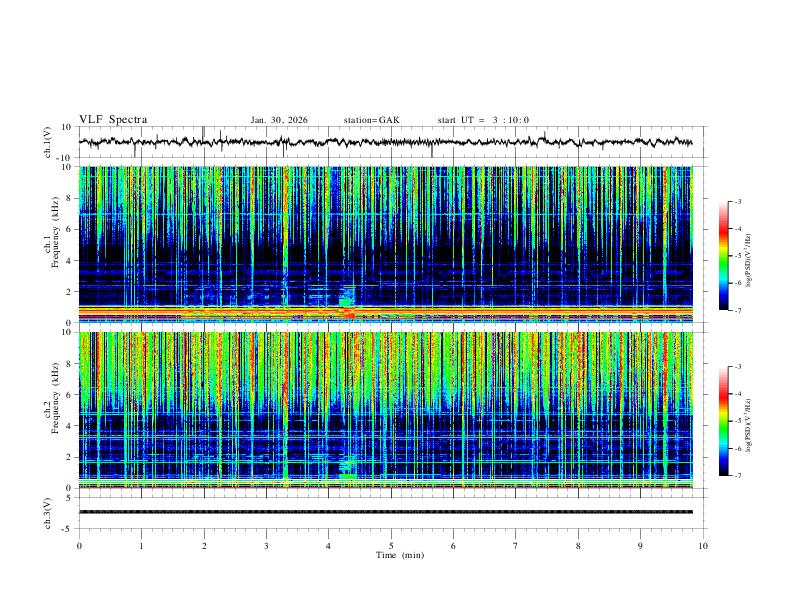Select the "start UT = 3 :10: 0" text
Image resolution: width=792 pixels, height=612 pixels.
483,120
